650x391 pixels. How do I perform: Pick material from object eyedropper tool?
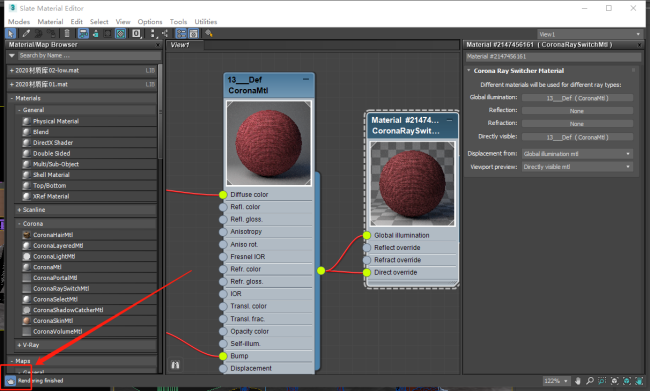point(26,34)
